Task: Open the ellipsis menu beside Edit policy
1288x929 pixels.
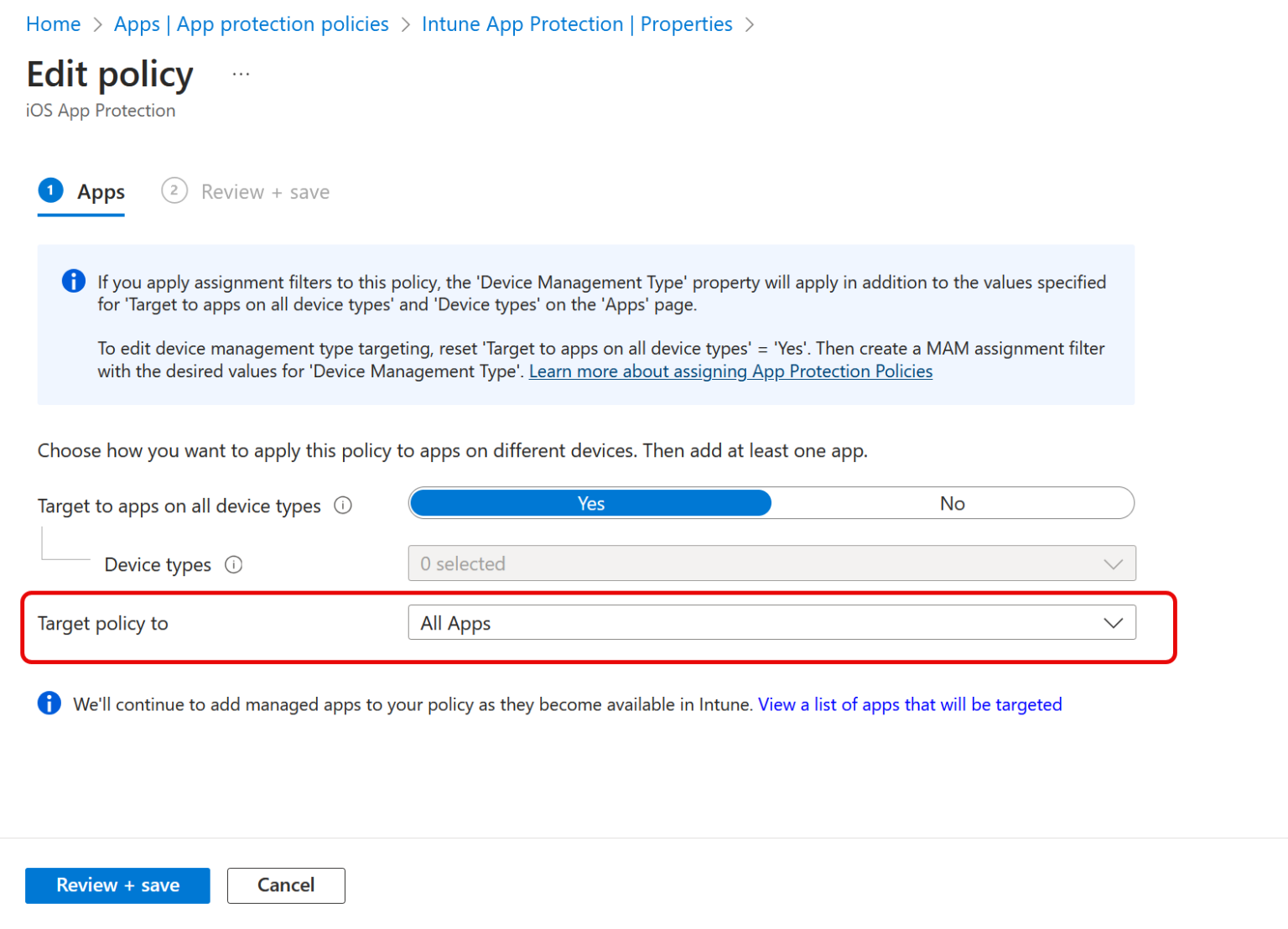Action: tap(241, 75)
